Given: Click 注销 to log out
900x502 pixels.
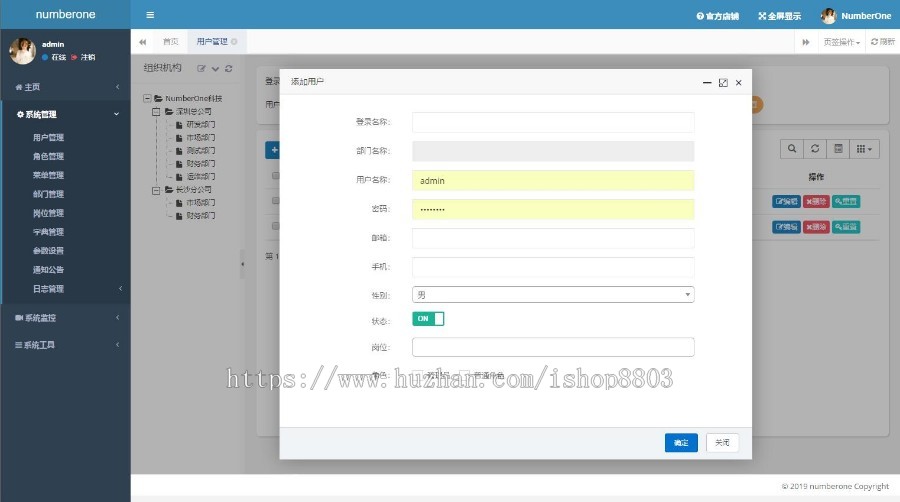Looking at the screenshot, I should pyautogui.click(x=84, y=57).
